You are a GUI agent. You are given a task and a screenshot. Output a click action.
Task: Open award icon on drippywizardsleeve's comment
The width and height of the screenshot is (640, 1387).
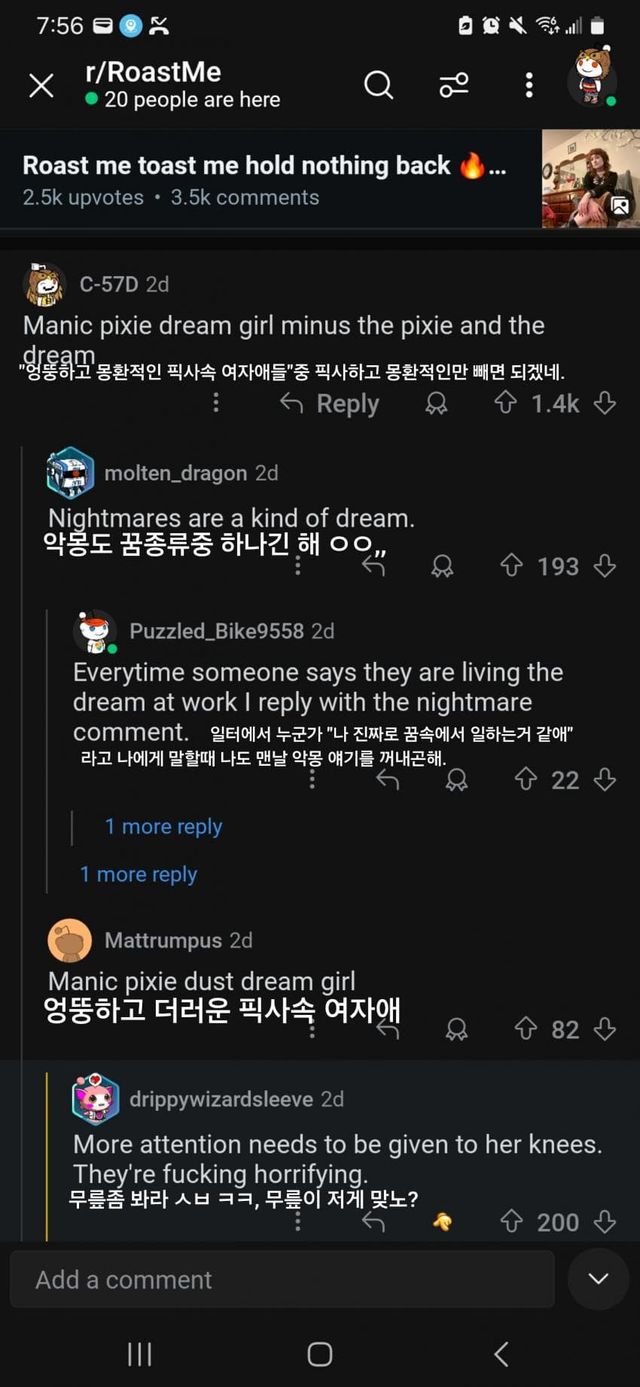(x=441, y=1221)
